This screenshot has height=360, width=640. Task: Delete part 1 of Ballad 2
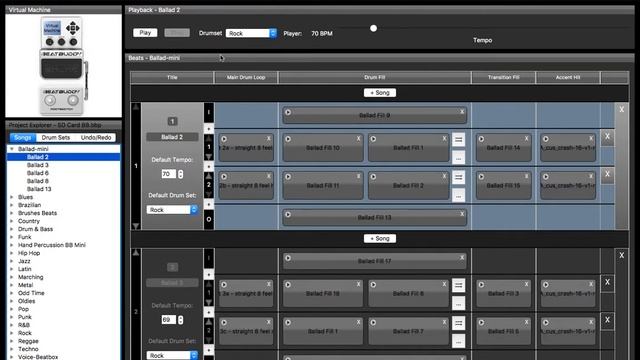tap(607, 137)
